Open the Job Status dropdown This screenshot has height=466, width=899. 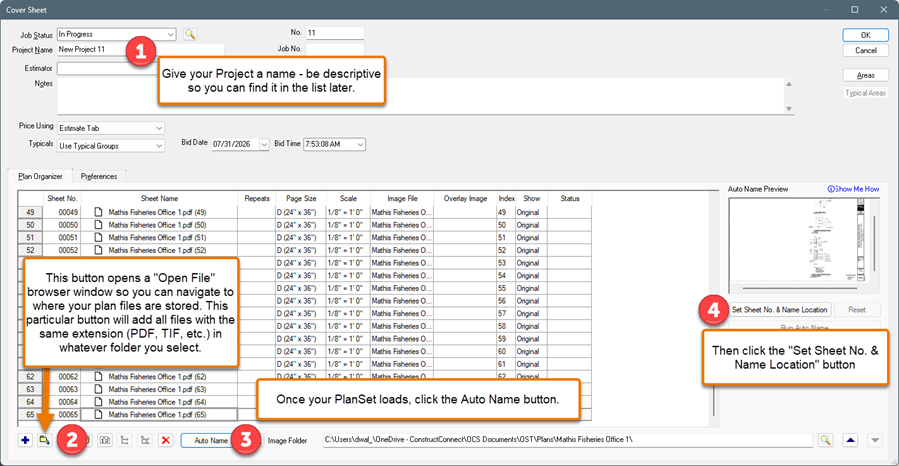point(170,34)
